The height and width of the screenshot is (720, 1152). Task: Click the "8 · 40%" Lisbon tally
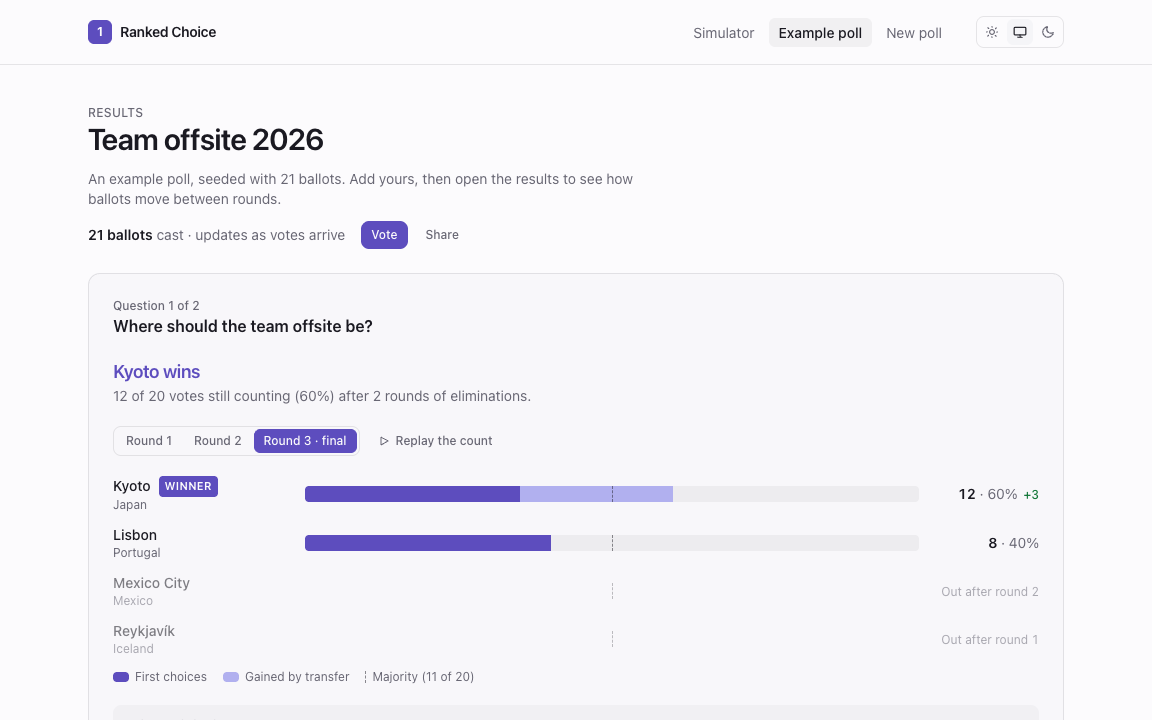pos(1013,543)
